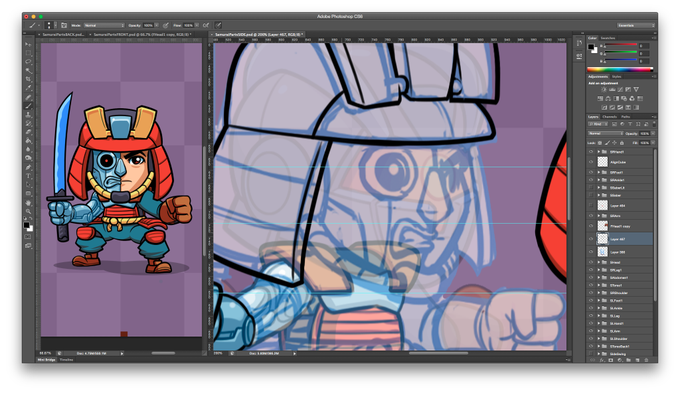The image size is (680, 393).
Task: Open the layer filter Kind dropdown
Action: [598, 124]
